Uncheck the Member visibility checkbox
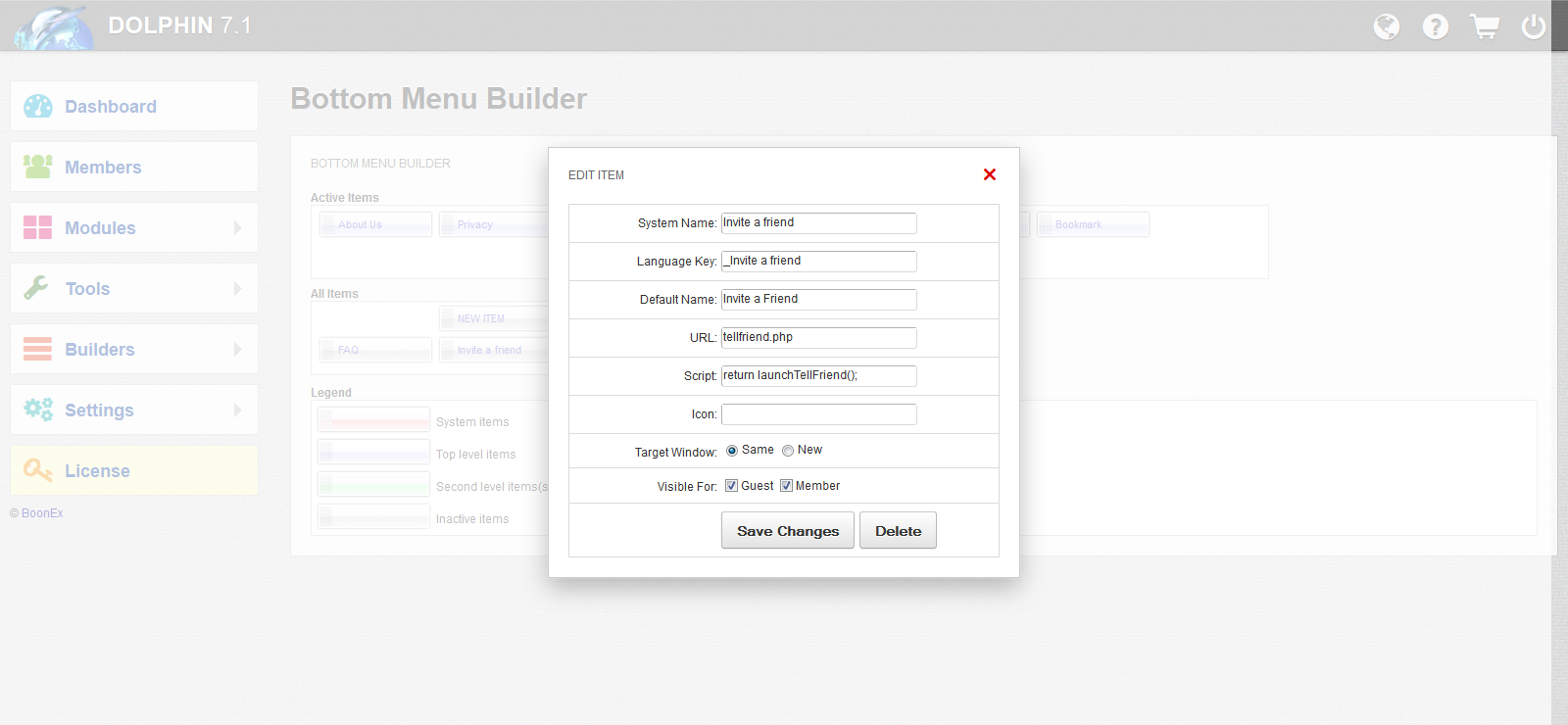This screenshot has width=1568, height=725. (786, 486)
